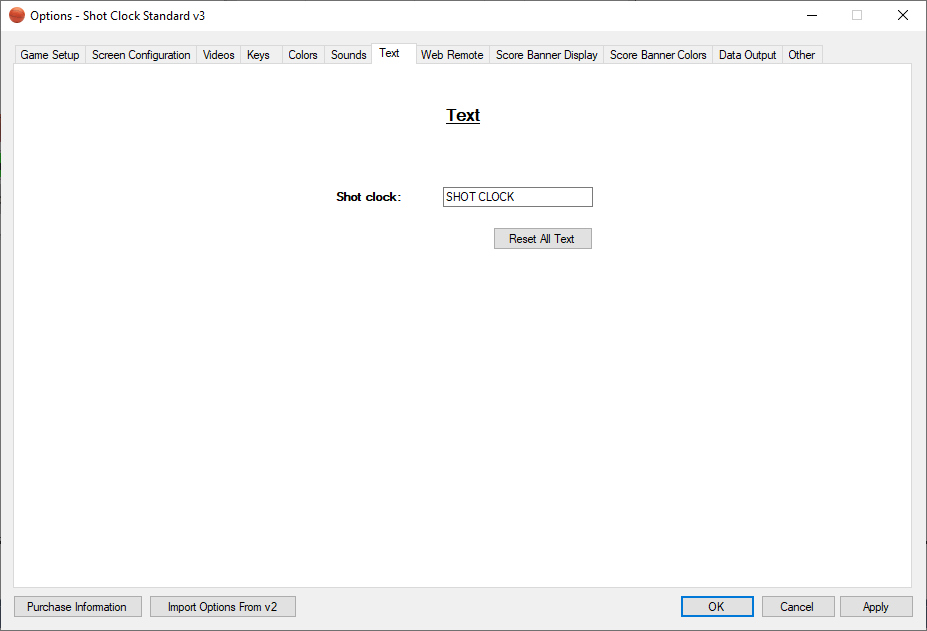
Task: Open Purchase Information
Action: (77, 607)
